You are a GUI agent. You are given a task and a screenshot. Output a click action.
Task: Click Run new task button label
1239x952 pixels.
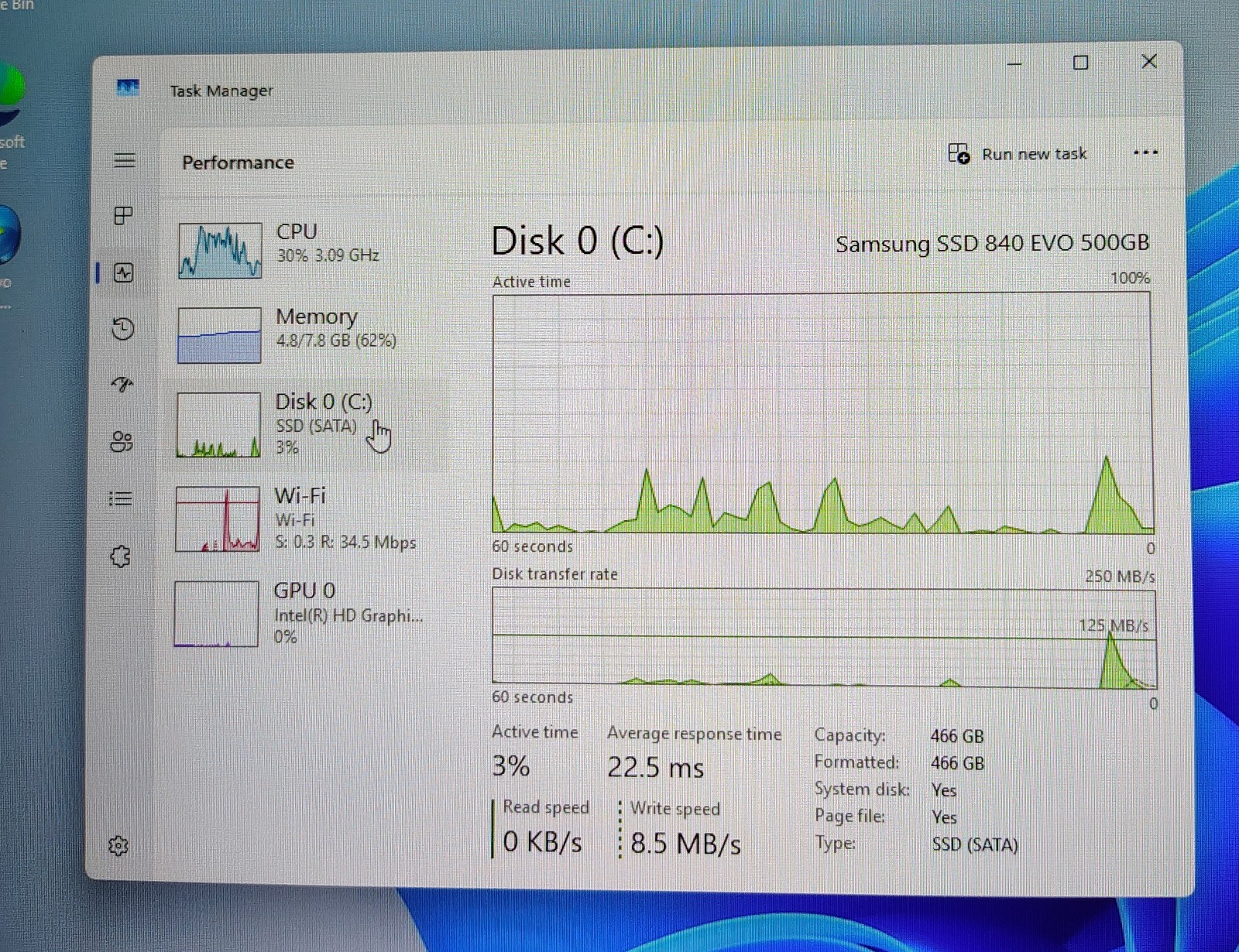(1034, 154)
